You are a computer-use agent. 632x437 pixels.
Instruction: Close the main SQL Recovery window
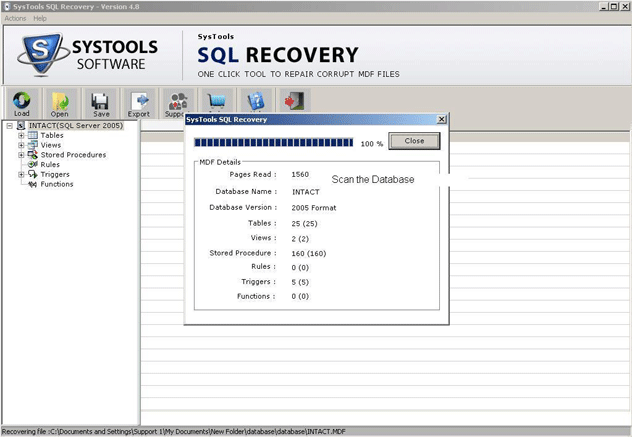[x=624, y=6]
